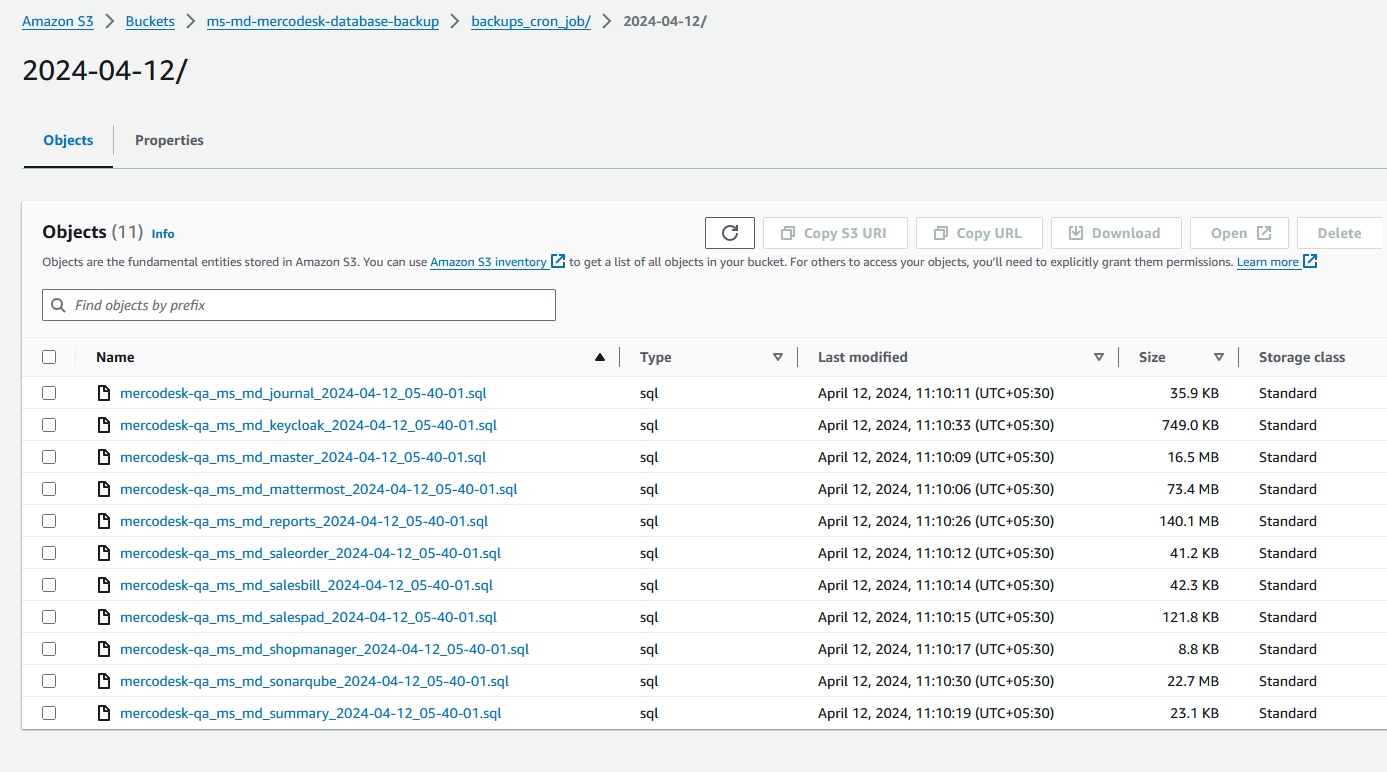This screenshot has width=1387, height=772.
Task: Select checkbox for mercodesk-qa_ms_md_master row
Action: (49, 457)
